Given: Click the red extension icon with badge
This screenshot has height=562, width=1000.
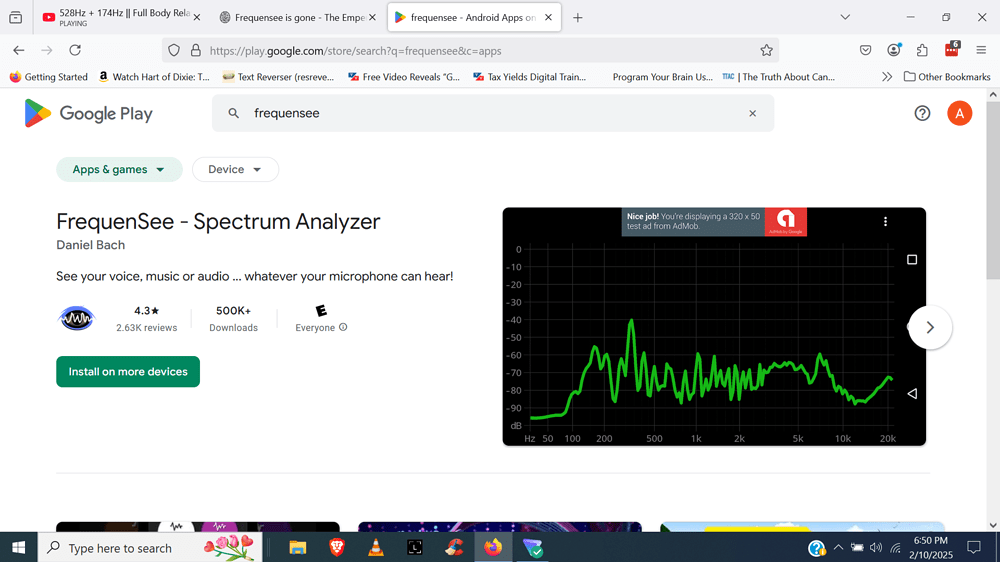Looking at the screenshot, I should [952, 49].
